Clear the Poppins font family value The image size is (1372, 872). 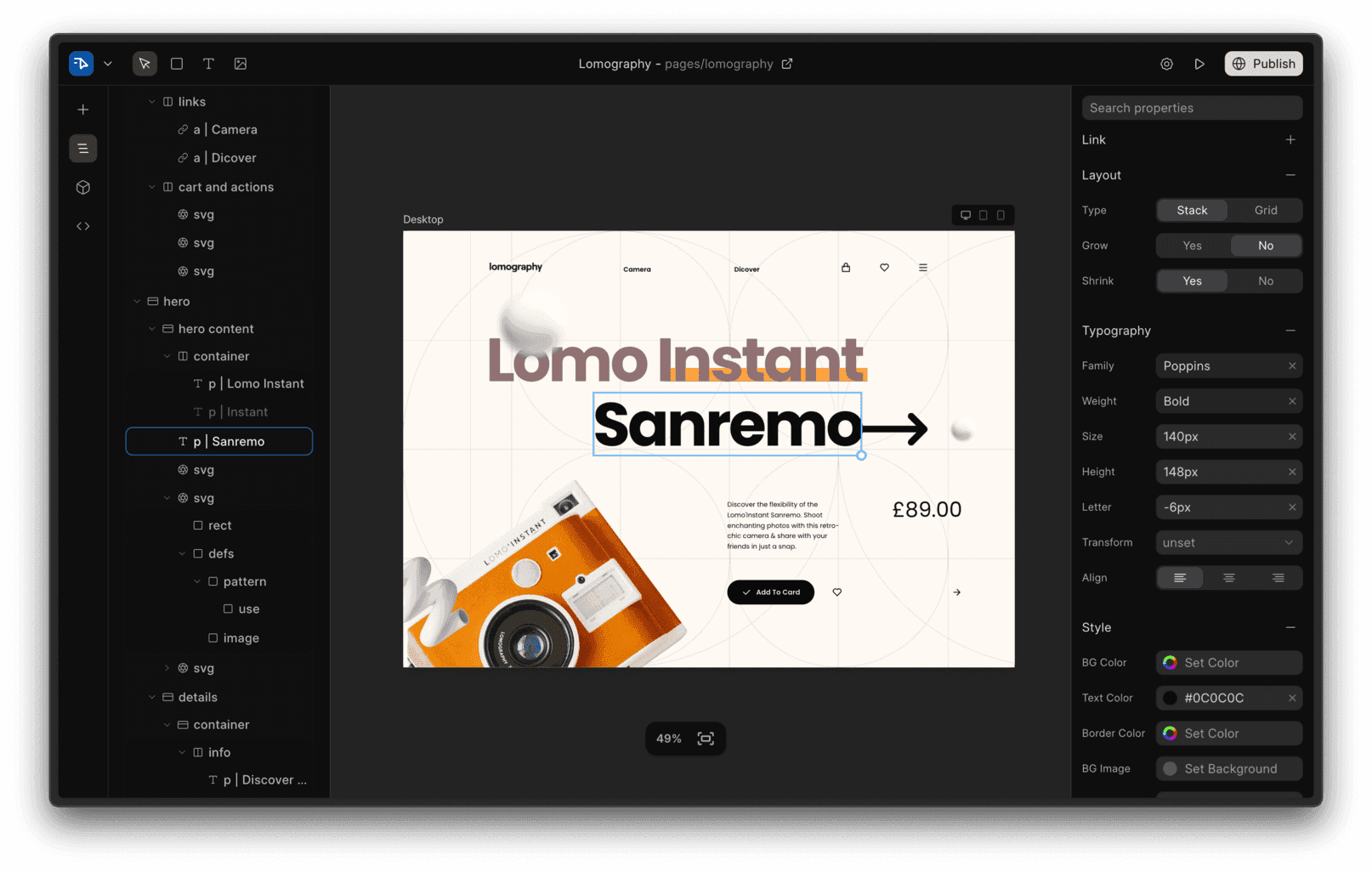[1292, 366]
